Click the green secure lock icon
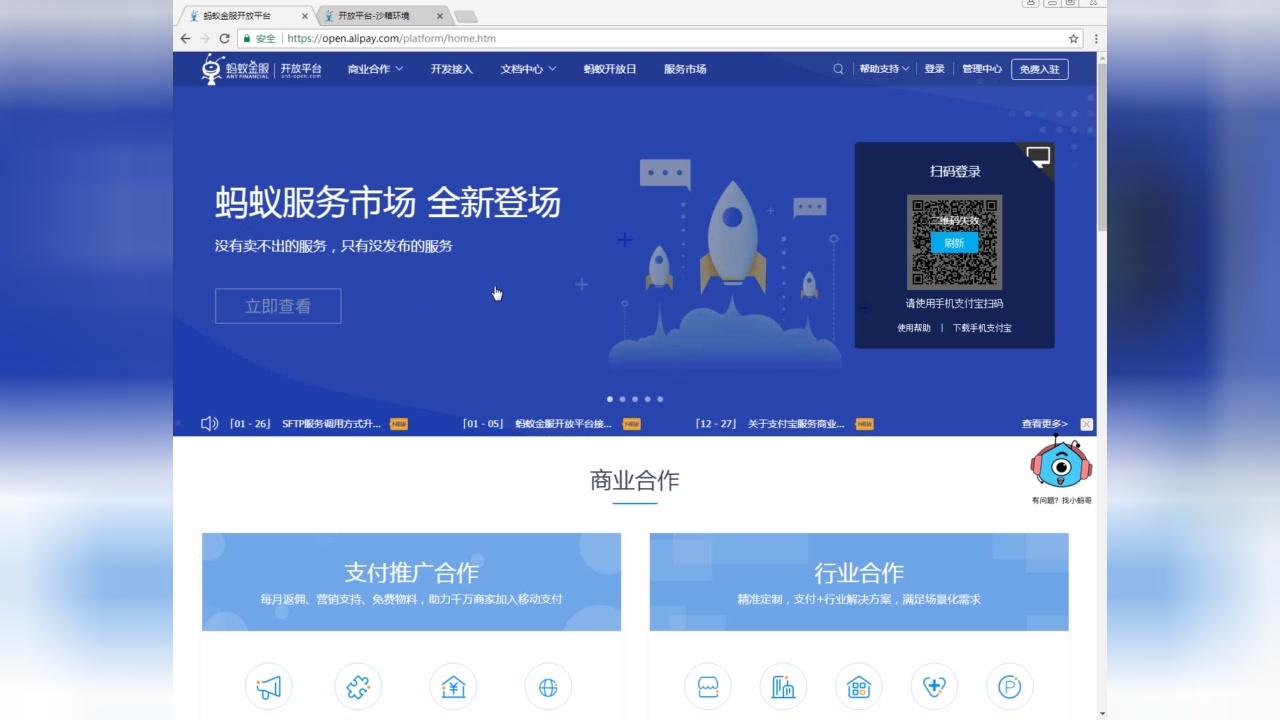This screenshot has width=1280, height=720. point(246,38)
